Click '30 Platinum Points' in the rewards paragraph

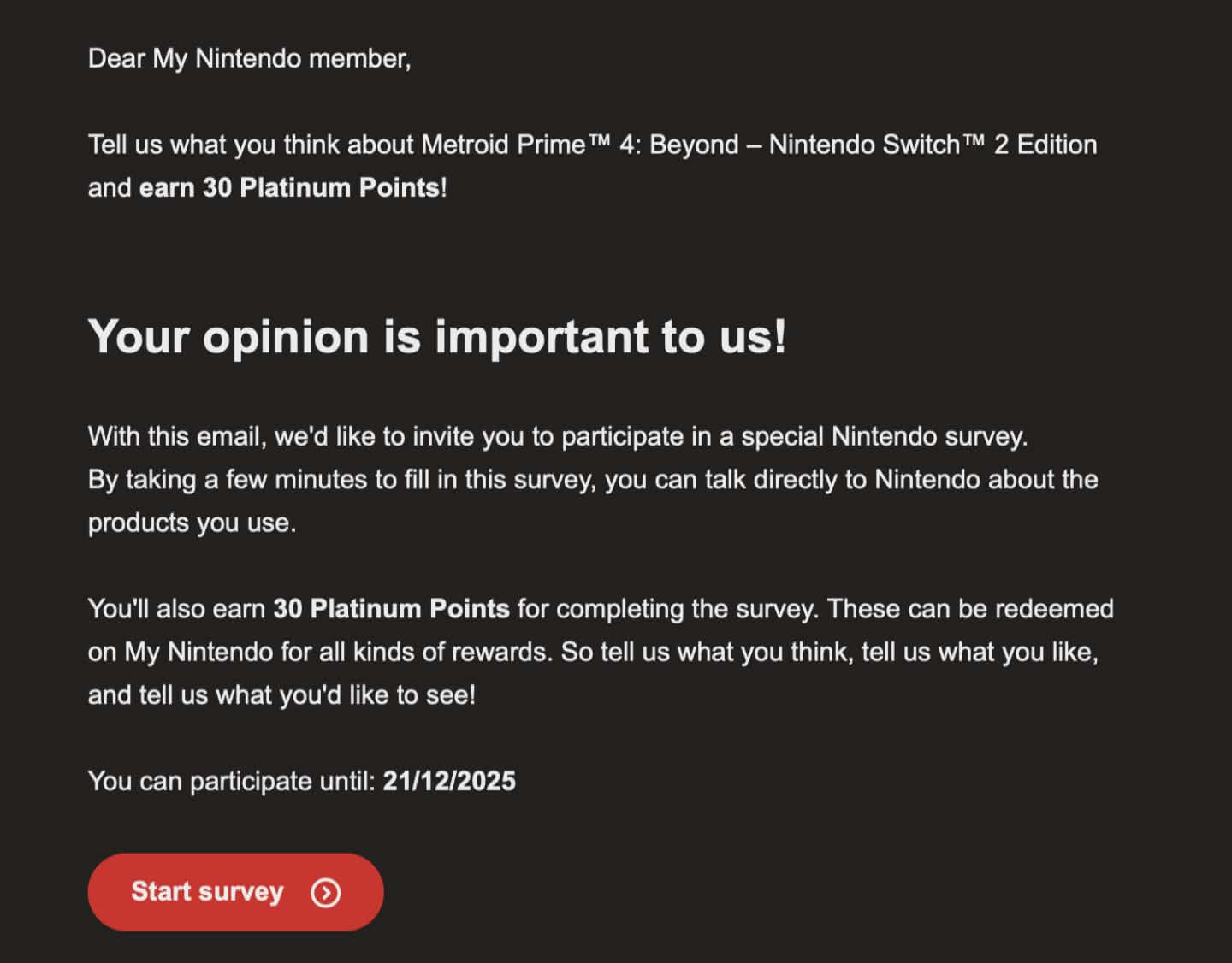coord(391,609)
